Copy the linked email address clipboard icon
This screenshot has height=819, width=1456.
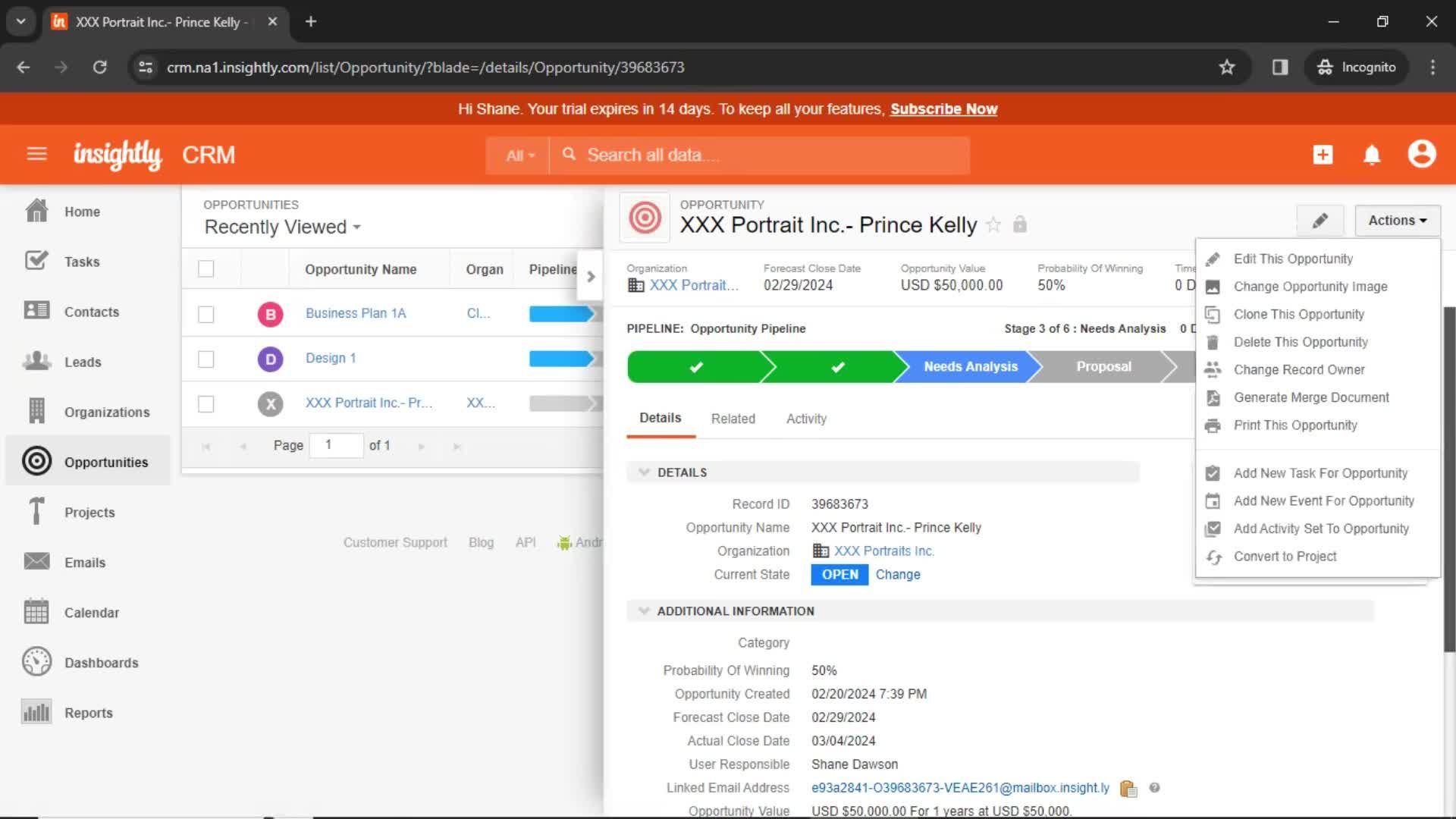pyautogui.click(x=1128, y=789)
